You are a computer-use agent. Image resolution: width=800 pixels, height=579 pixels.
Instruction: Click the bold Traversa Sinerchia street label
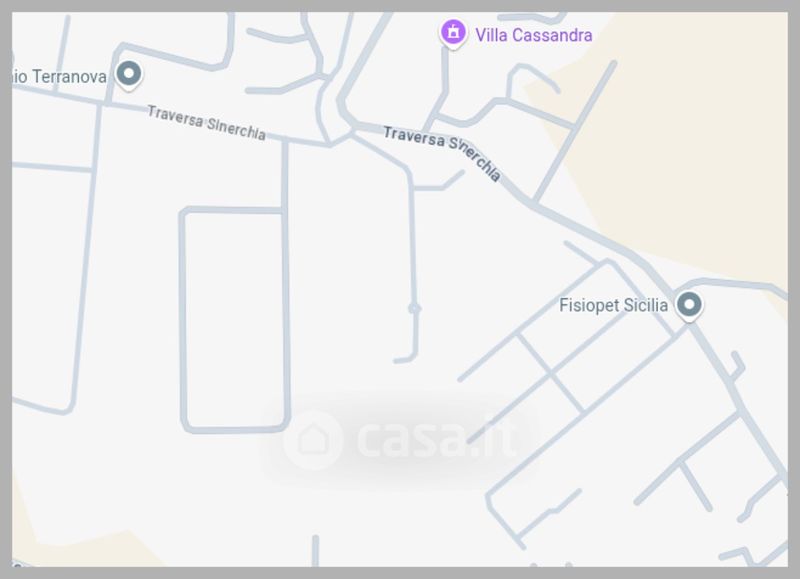pyautogui.click(x=442, y=153)
